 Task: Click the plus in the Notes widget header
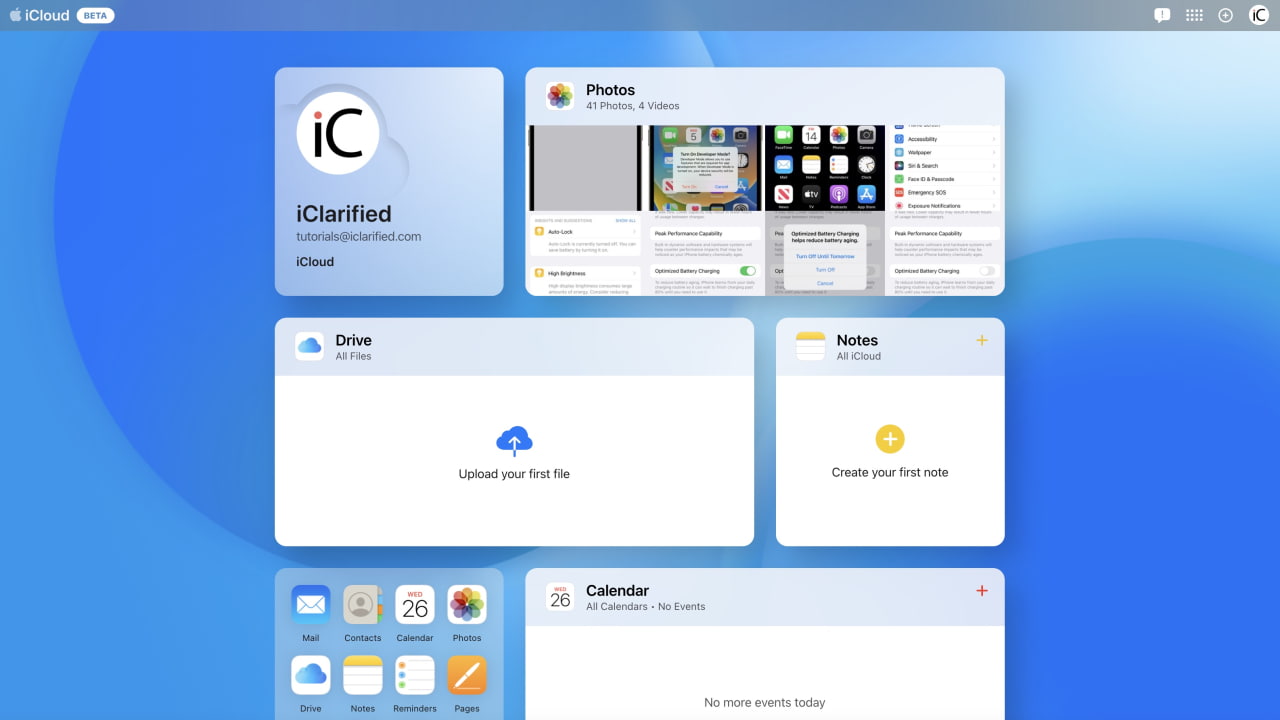[981, 340]
